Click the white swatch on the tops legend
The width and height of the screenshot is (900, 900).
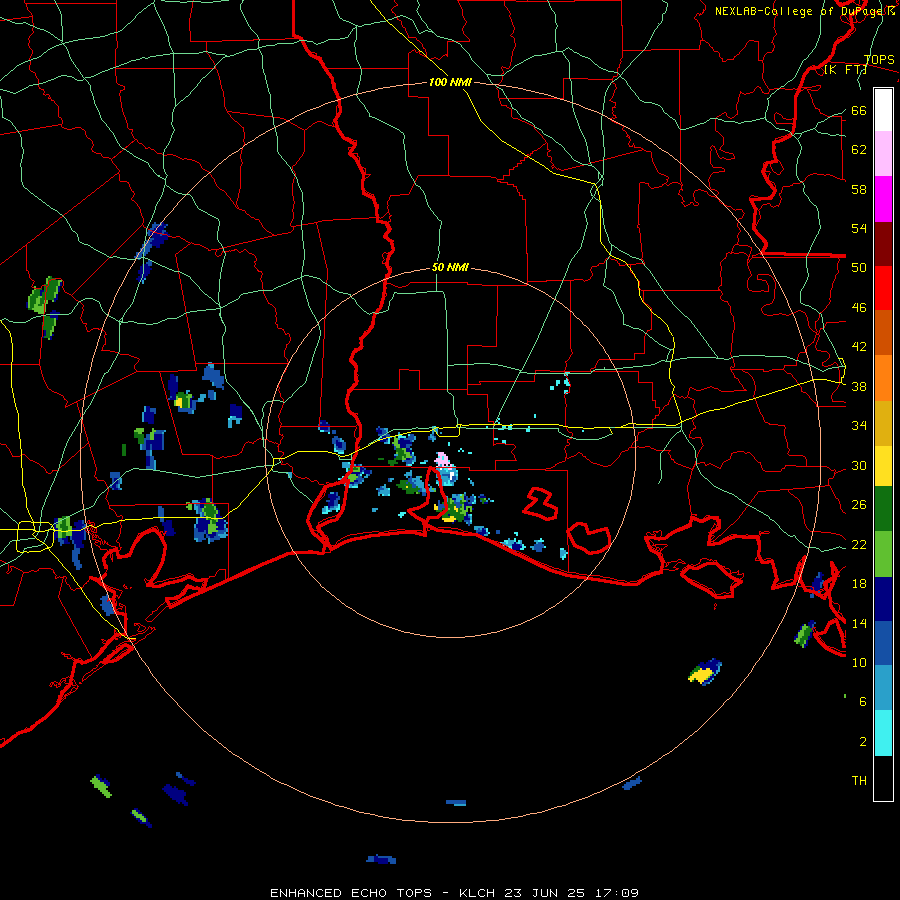pos(883,110)
